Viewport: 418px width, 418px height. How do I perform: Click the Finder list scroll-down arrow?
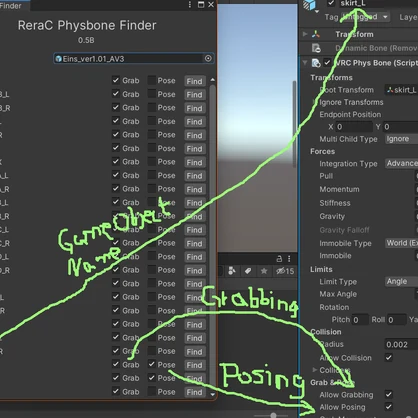212,394
